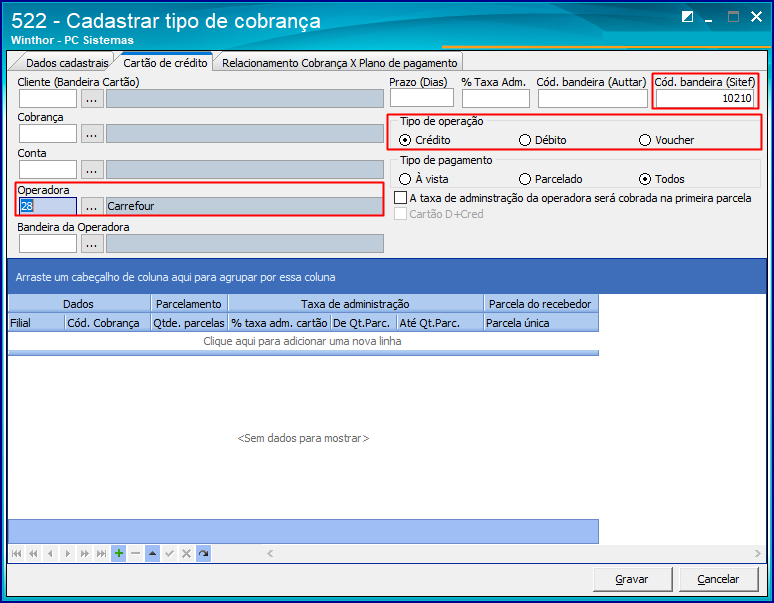
Task: Open Cobrança lookup ellipsis button
Action: (92, 134)
